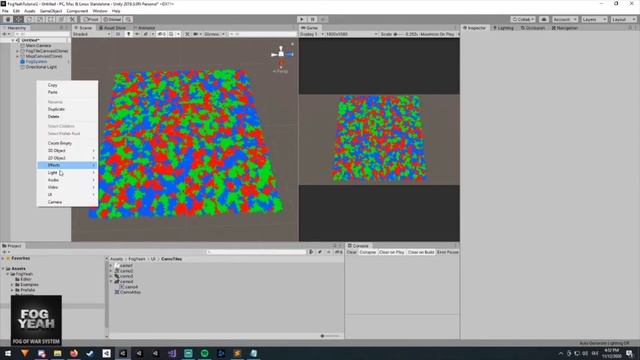Toggle scene lighting bulb icon
The height and width of the screenshot is (360, 640).
coord(129,34)
